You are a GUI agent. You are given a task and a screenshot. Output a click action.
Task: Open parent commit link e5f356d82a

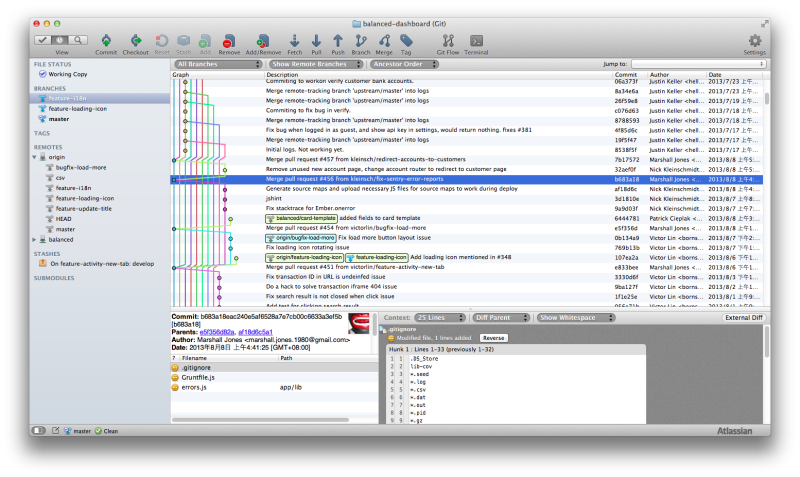click(217, 332)
